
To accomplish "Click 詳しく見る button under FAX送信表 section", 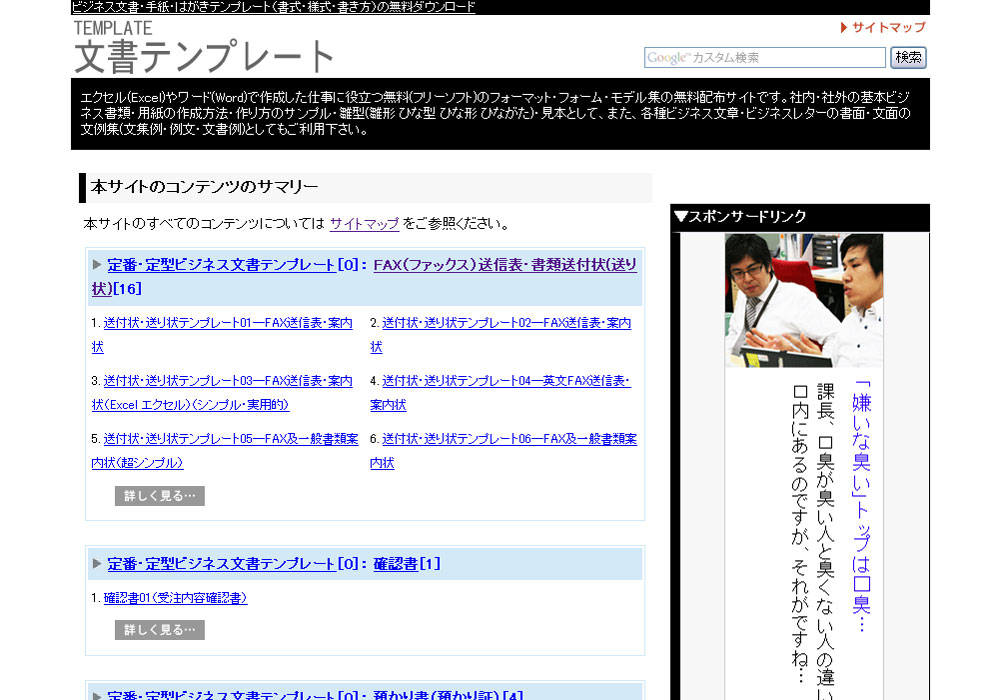I will (160, 496).
